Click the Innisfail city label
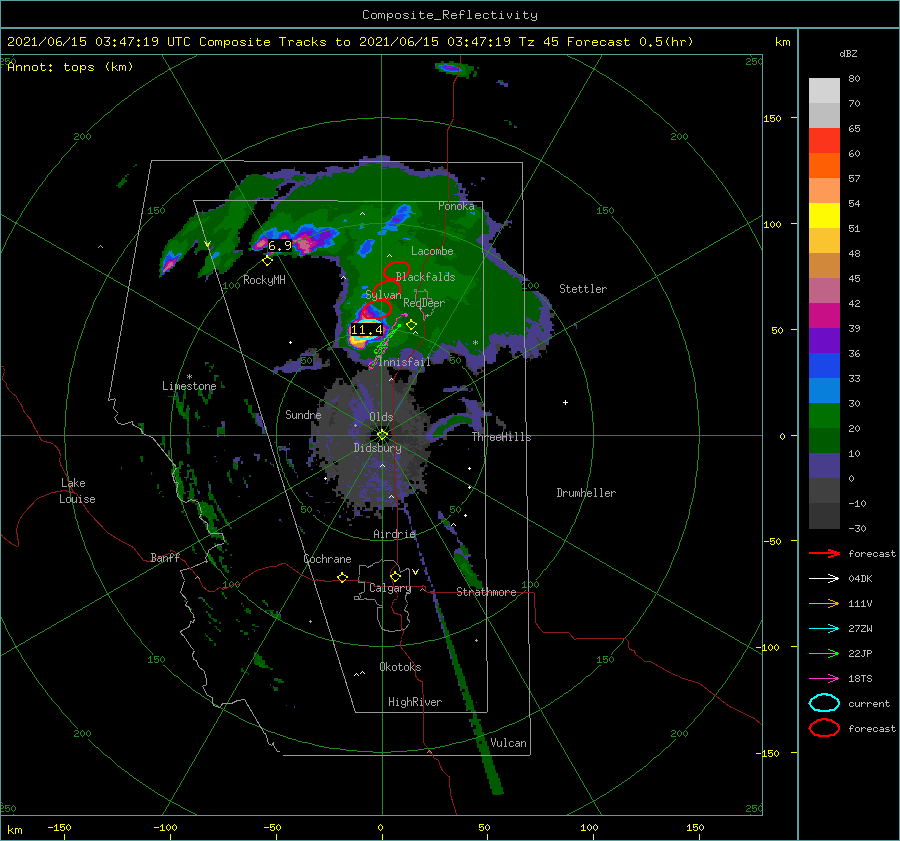This screenshot has width=900, height=841. [x=404, y=362]
